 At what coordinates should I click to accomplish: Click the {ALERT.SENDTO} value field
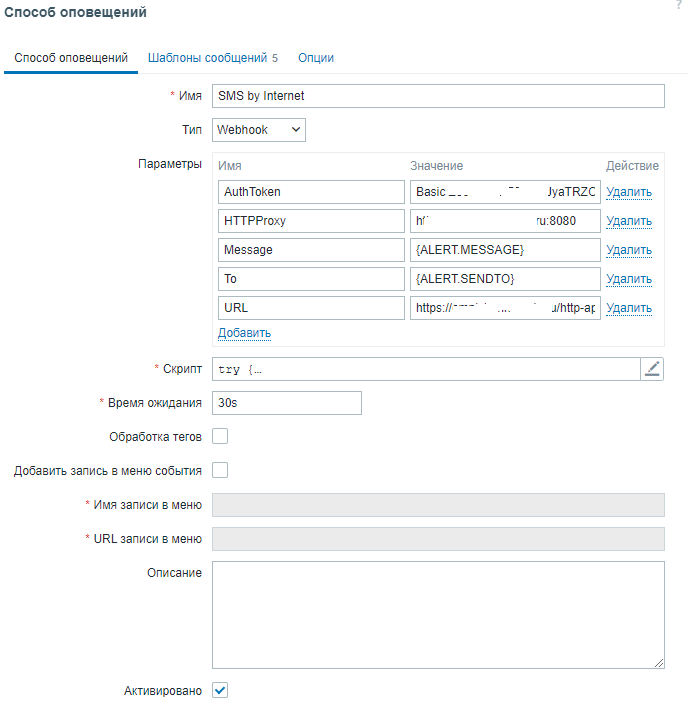[x=505, y=279]
